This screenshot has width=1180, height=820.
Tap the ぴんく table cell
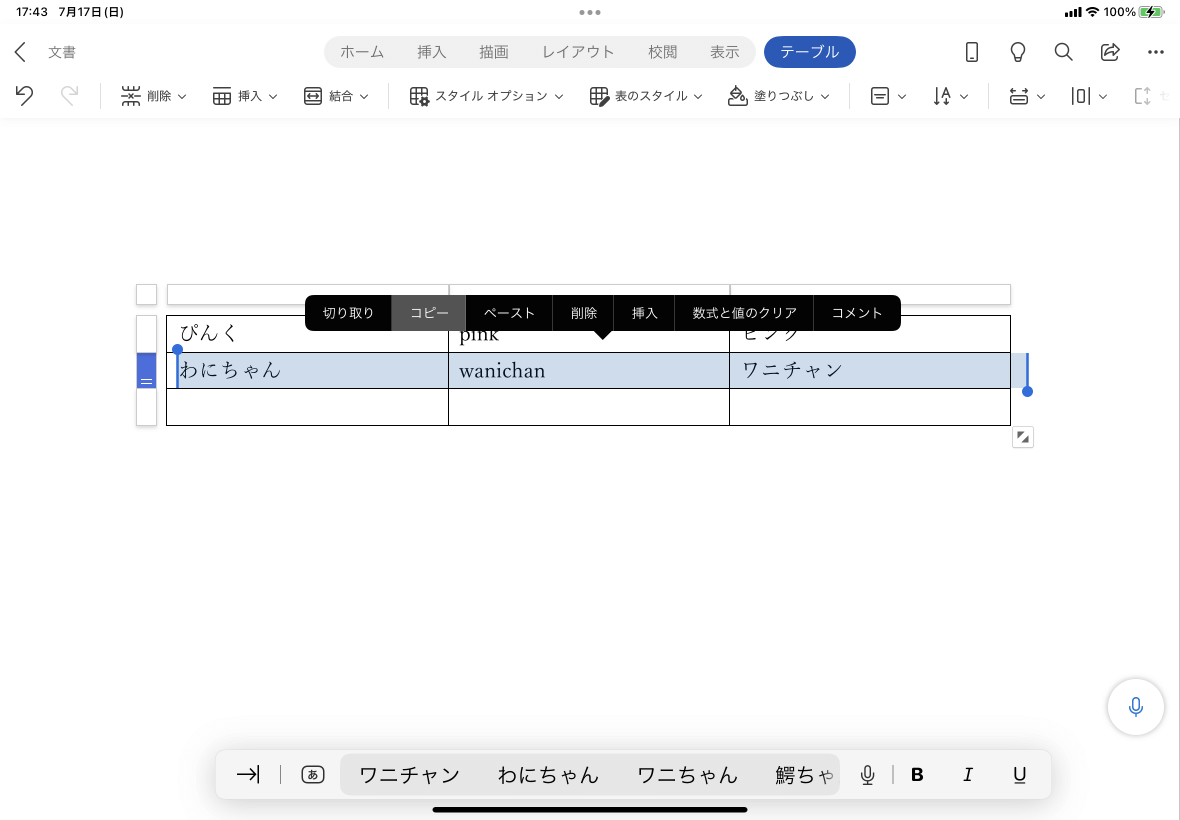pyautogui.click(x=308, y=334)
